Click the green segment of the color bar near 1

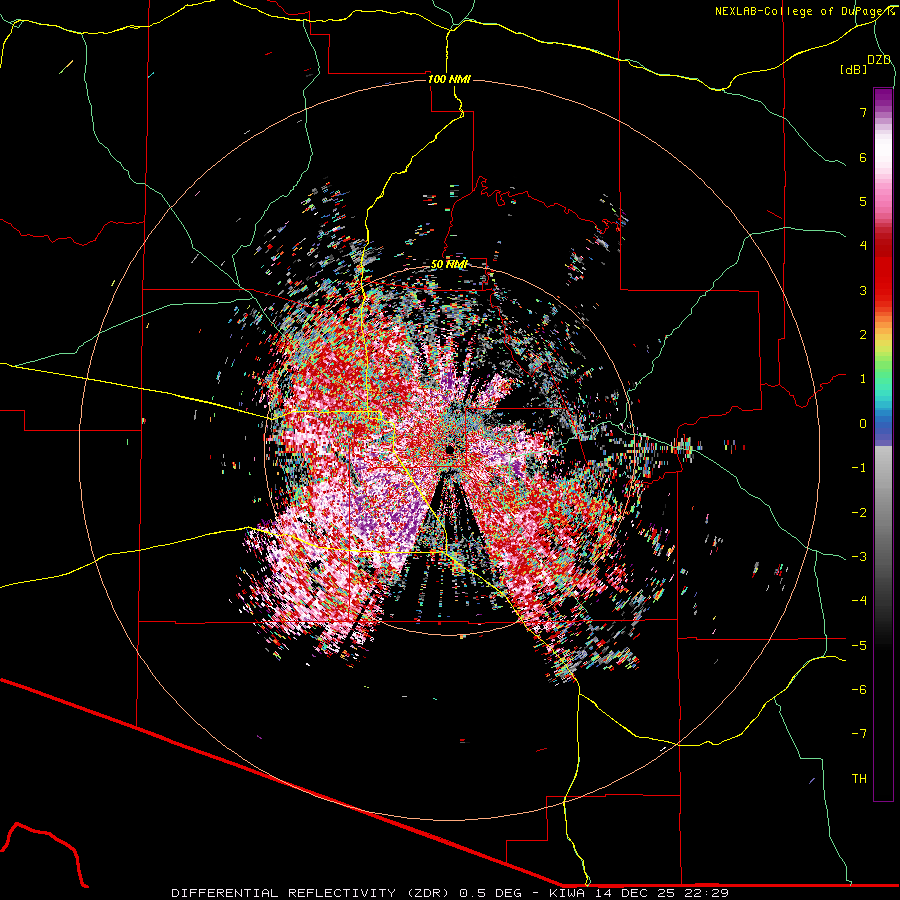(883, 379)
